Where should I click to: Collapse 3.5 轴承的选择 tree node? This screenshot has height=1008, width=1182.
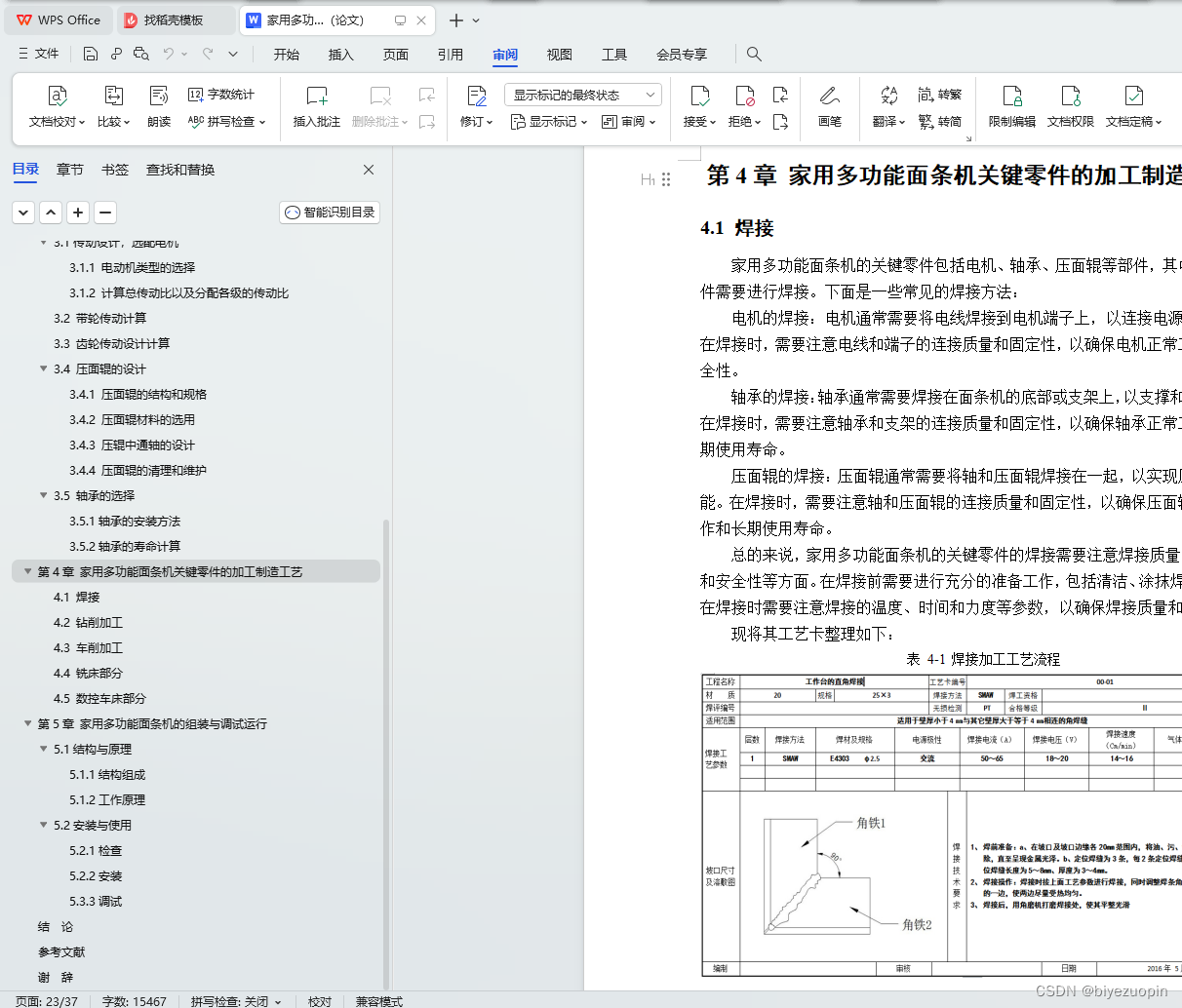[x=43, y=495]
